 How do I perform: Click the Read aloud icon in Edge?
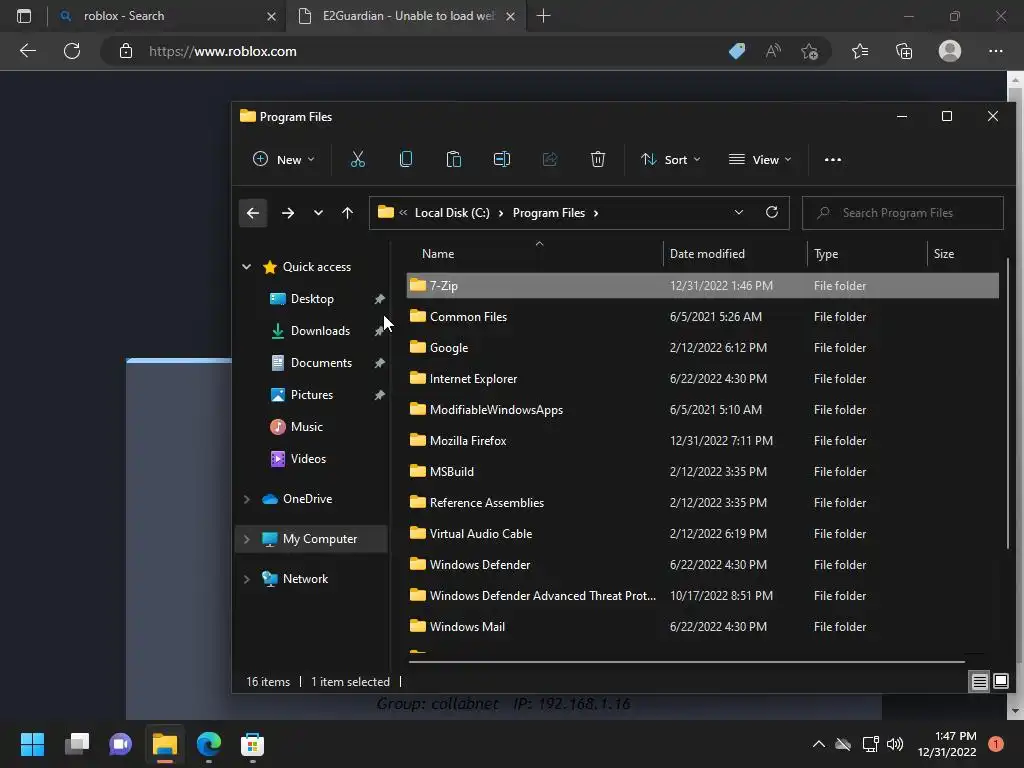773,51
